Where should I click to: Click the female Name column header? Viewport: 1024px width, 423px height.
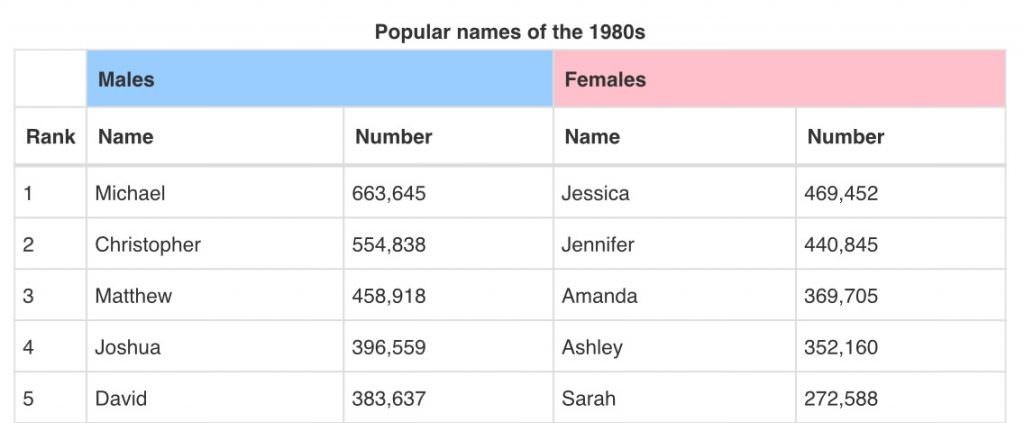675,136
